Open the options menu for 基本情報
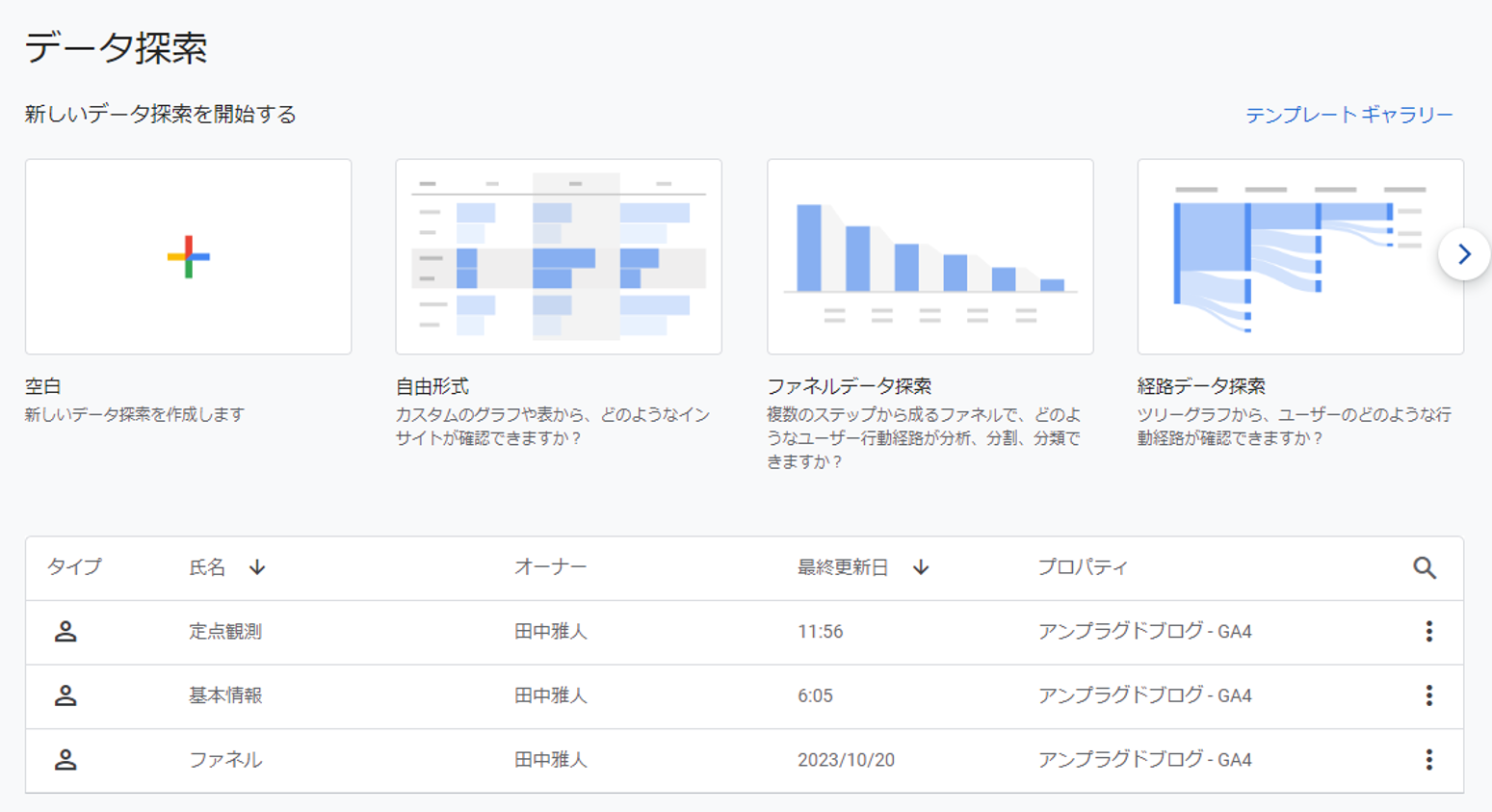Screen dimensions: 1492x812 (1428, 694)
